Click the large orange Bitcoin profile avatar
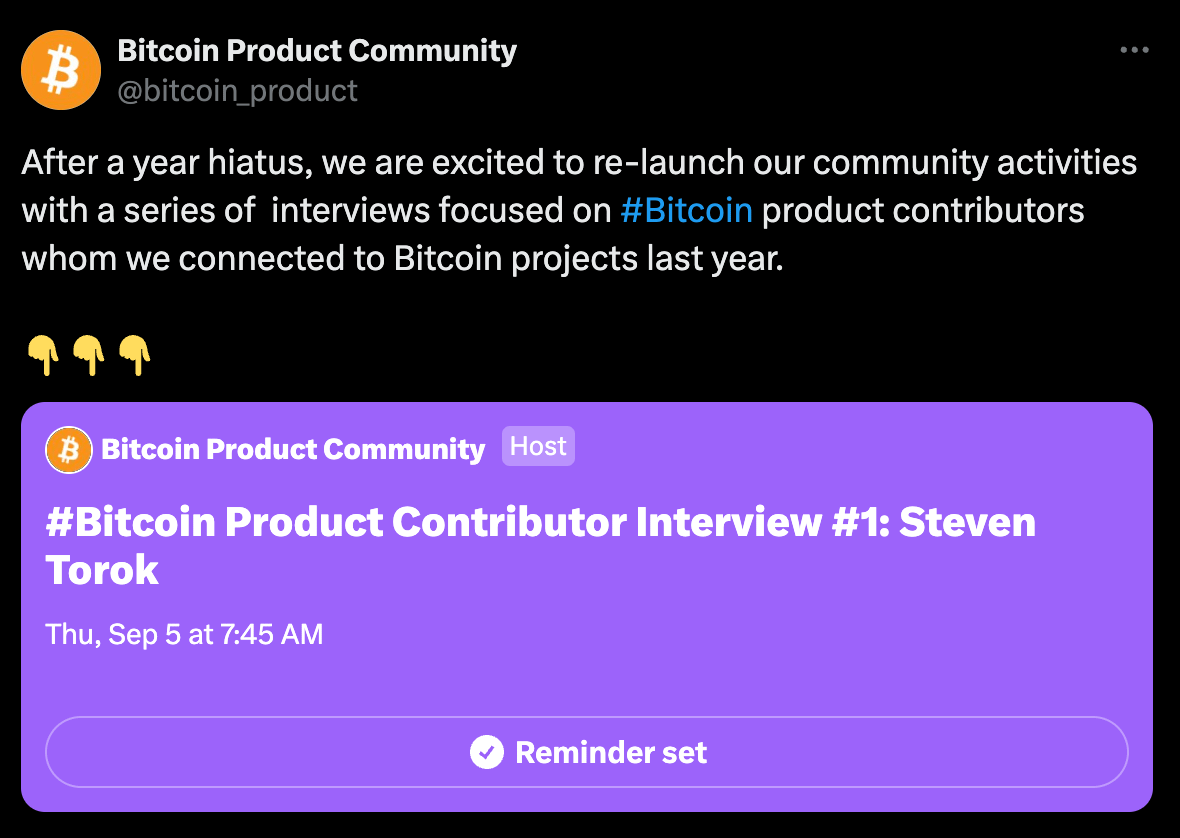The image size is (1180, 838). pyautogui.click(x=61, y=70)
